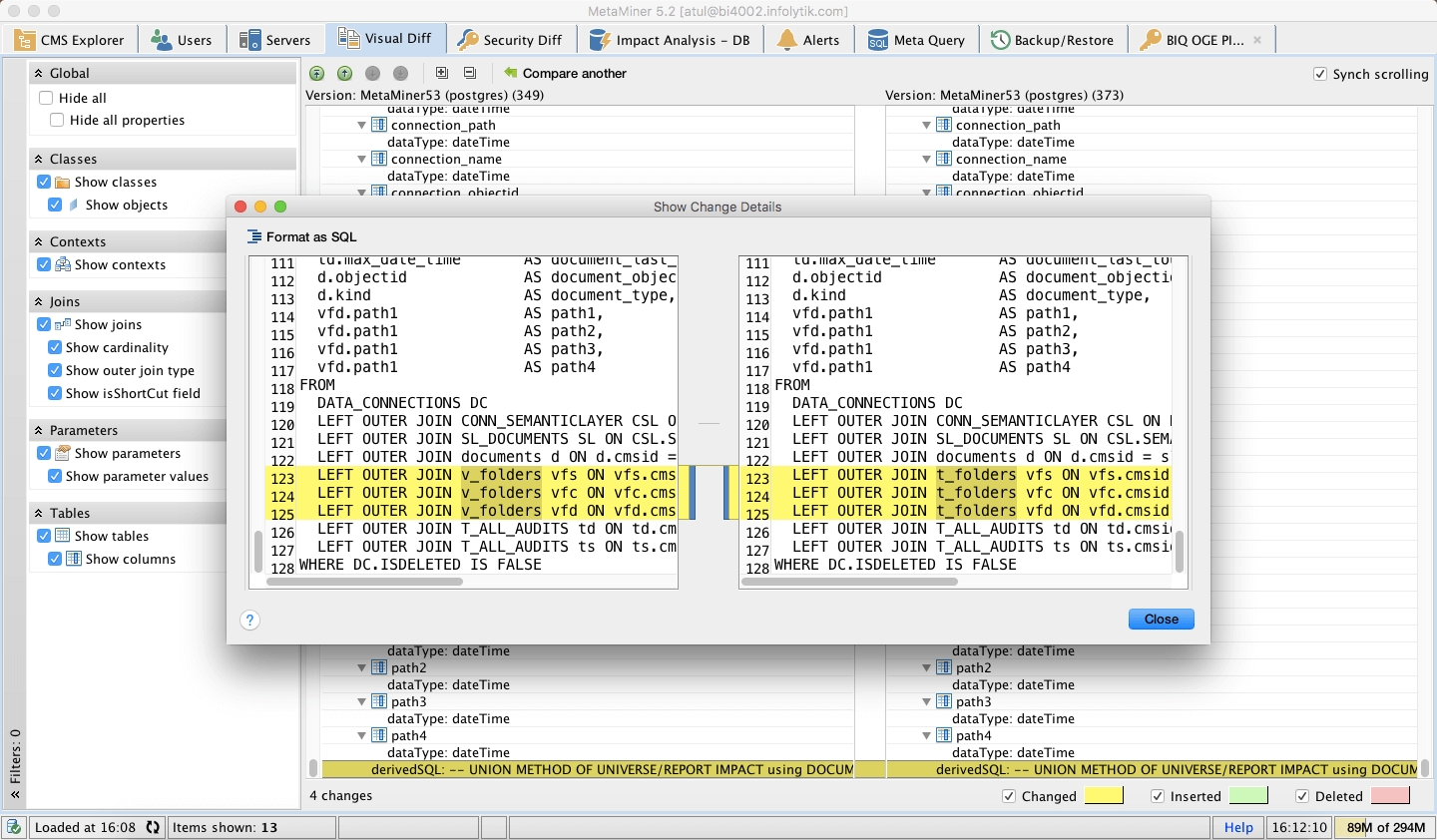Switch to the CMS Explorer tab
This screenshot has width=1437, height=840.
coord(70,40)
